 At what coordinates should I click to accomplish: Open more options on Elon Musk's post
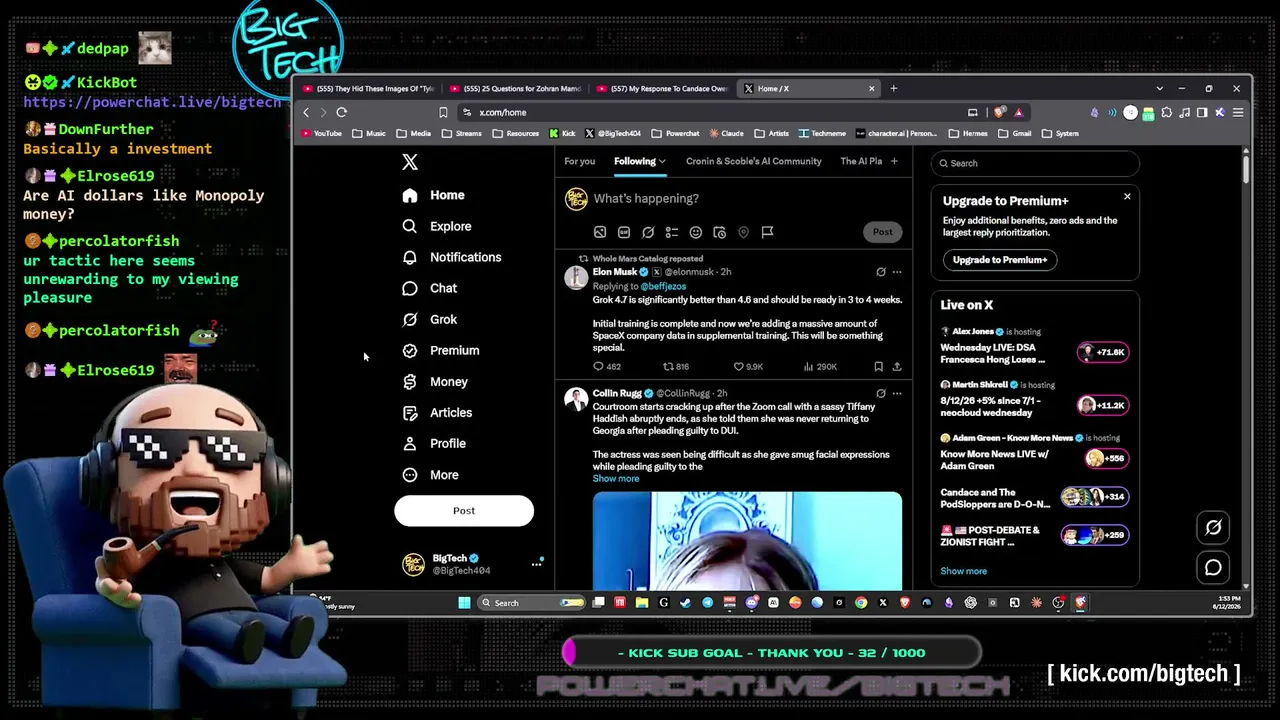point(897,272)
